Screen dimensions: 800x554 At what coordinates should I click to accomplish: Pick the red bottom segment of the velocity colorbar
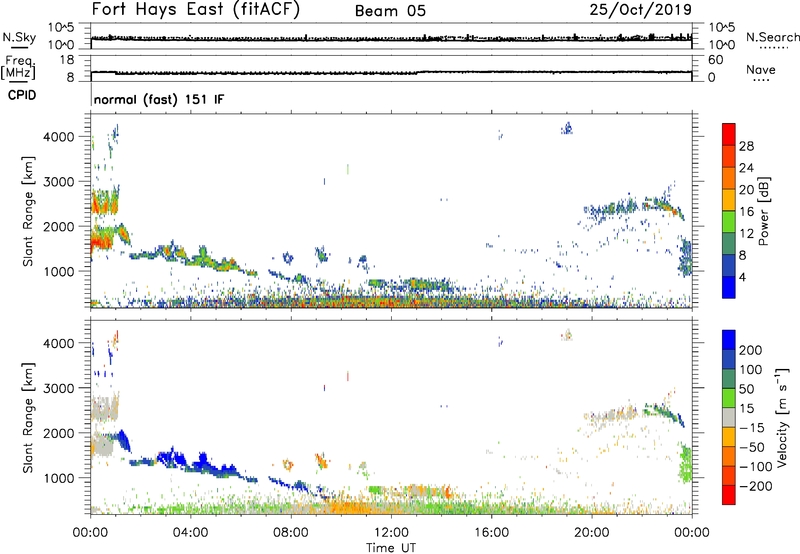[x=729, y=495]
